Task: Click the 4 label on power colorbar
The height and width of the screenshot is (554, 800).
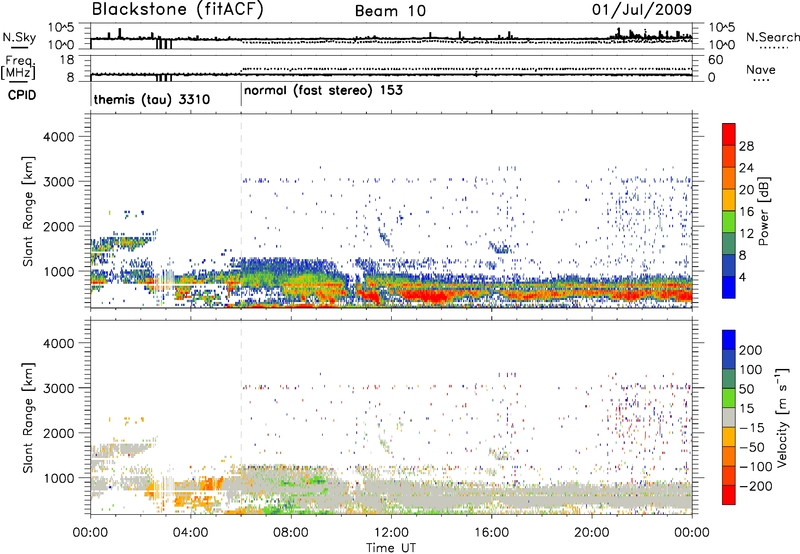Action: tap(743, 277)
